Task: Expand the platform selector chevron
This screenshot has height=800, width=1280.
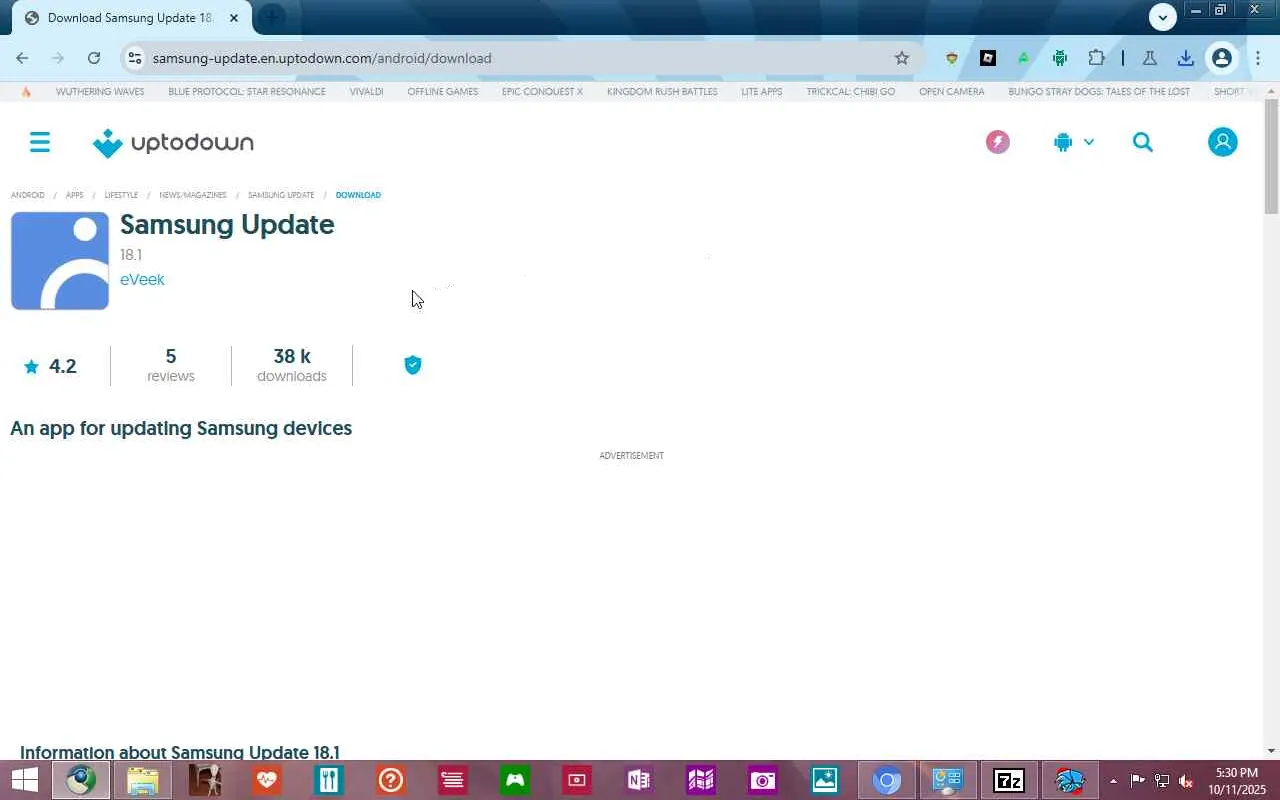Action: click(1089, 142)
